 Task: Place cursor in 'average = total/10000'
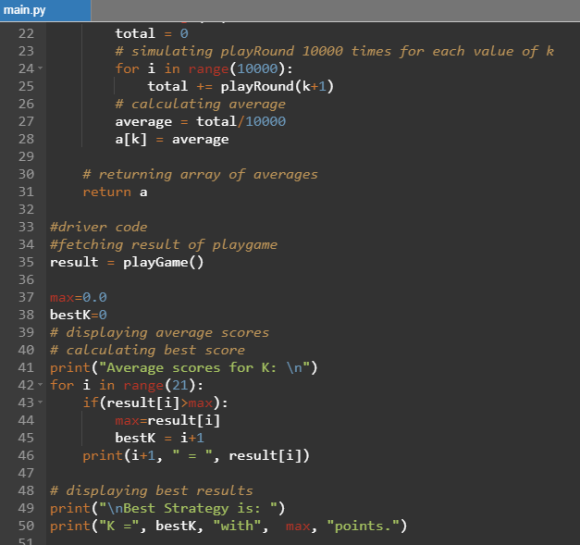pos(200,122)
